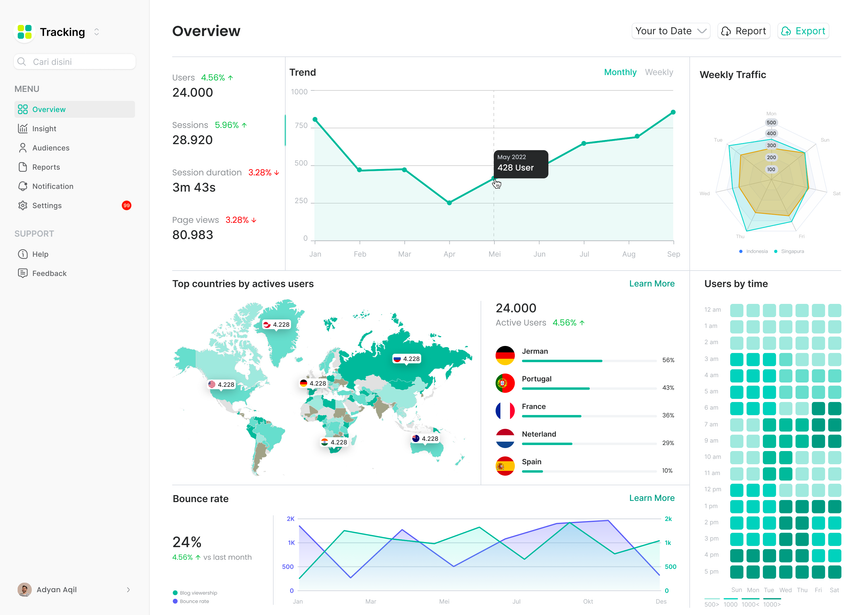The height and width of the screenshot is (615, 864).
Task: Click the Session duration 3m 43s value
Action: [x=193, y=187]
